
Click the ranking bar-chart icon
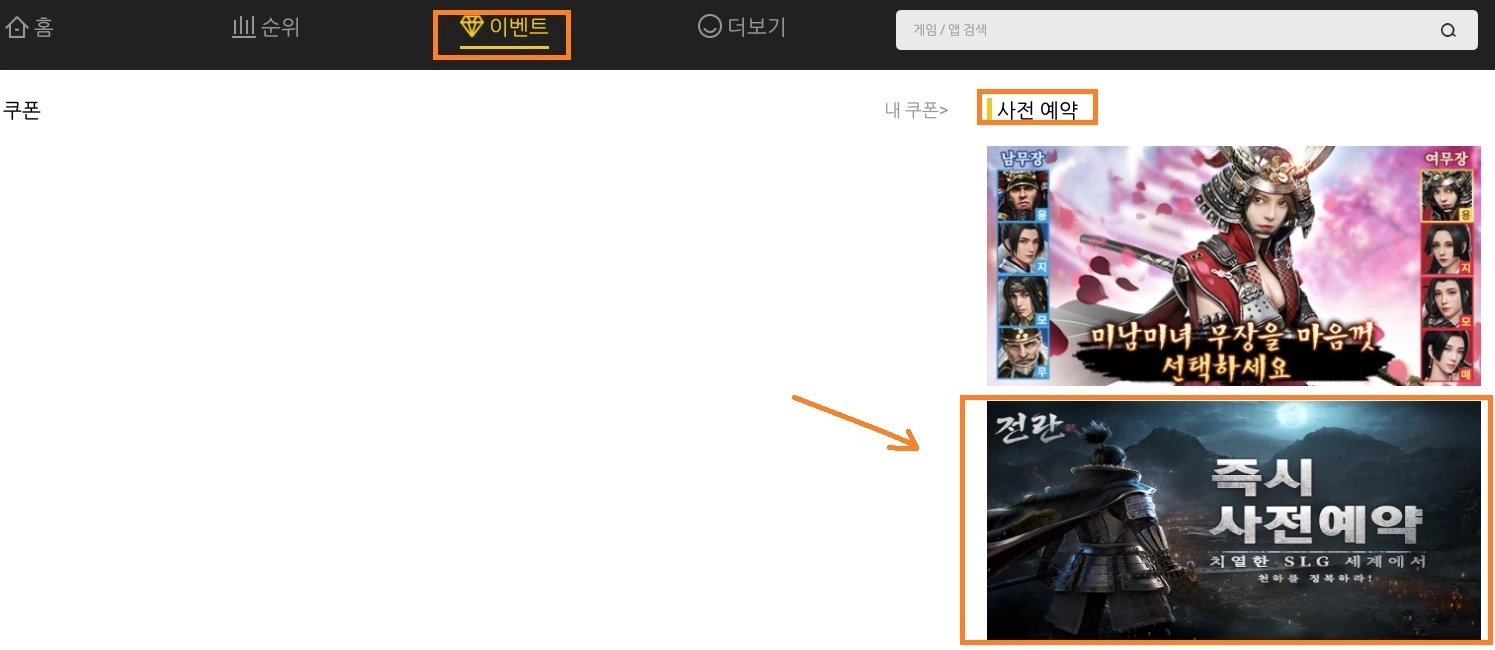click(244, 28)
